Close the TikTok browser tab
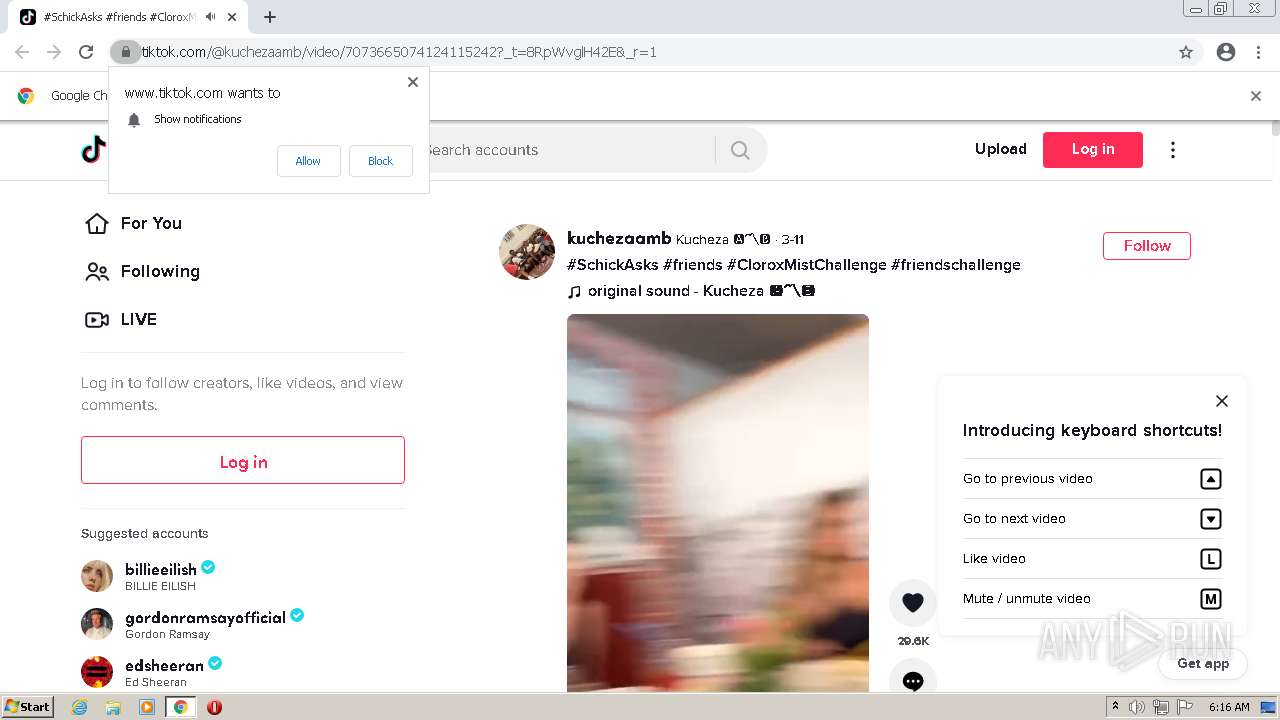Screen dimensions: 1280x720 pos(232,17)
